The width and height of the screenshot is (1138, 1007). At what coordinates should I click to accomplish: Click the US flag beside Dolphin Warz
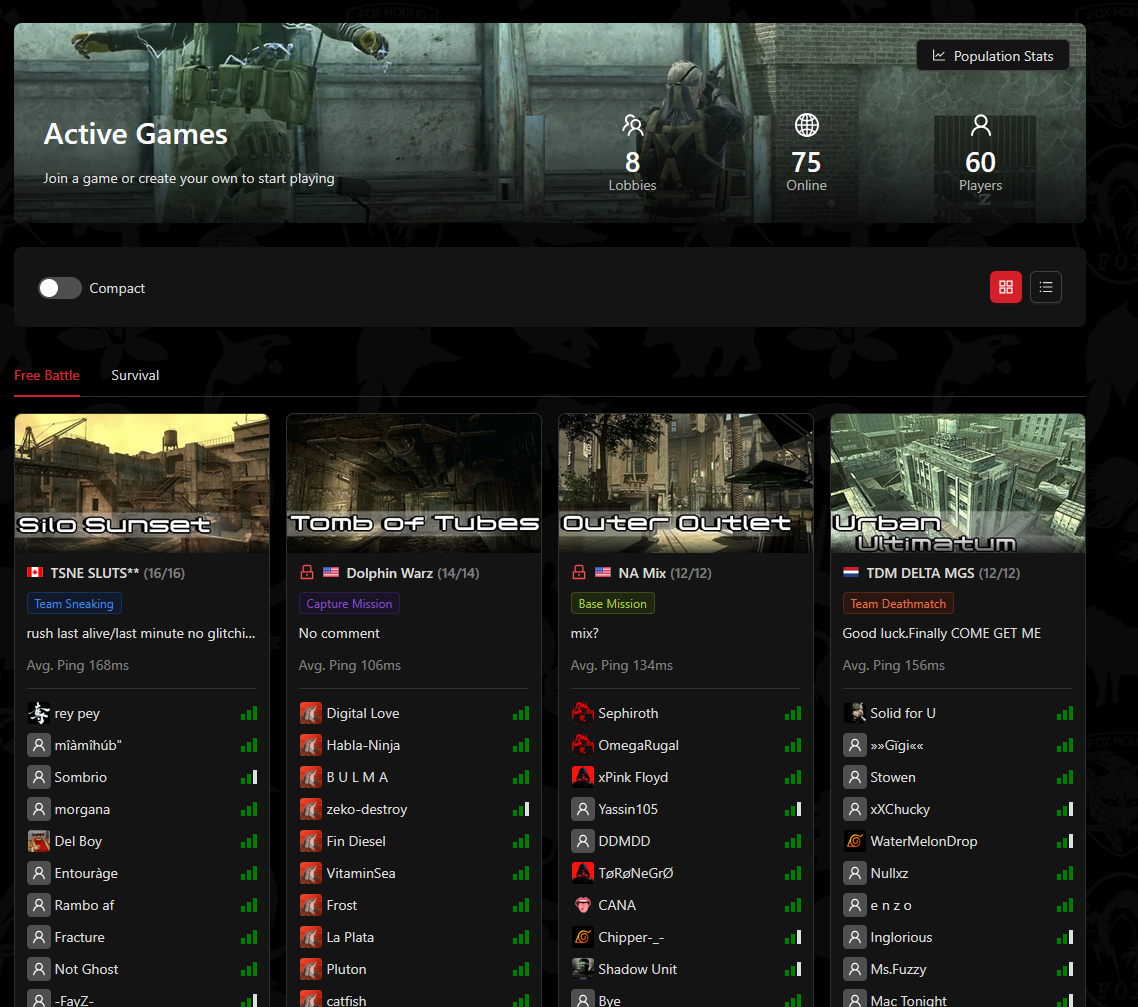click(x=331, y=572)
